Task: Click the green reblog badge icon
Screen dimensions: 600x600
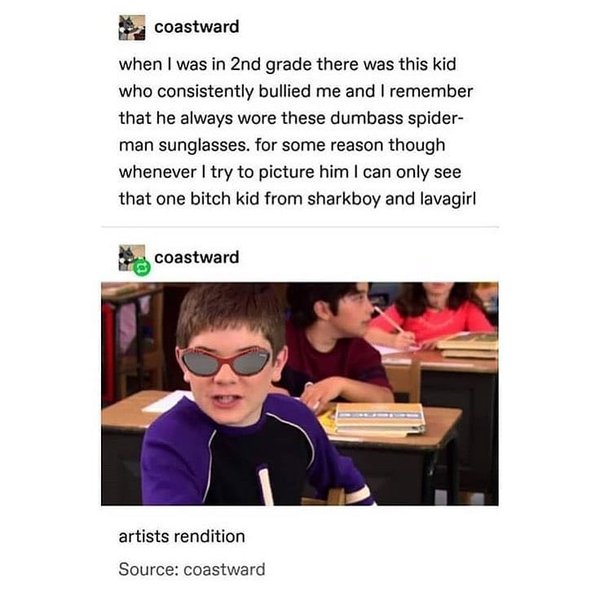Action: pyautogui.click(x=142, y=267)
